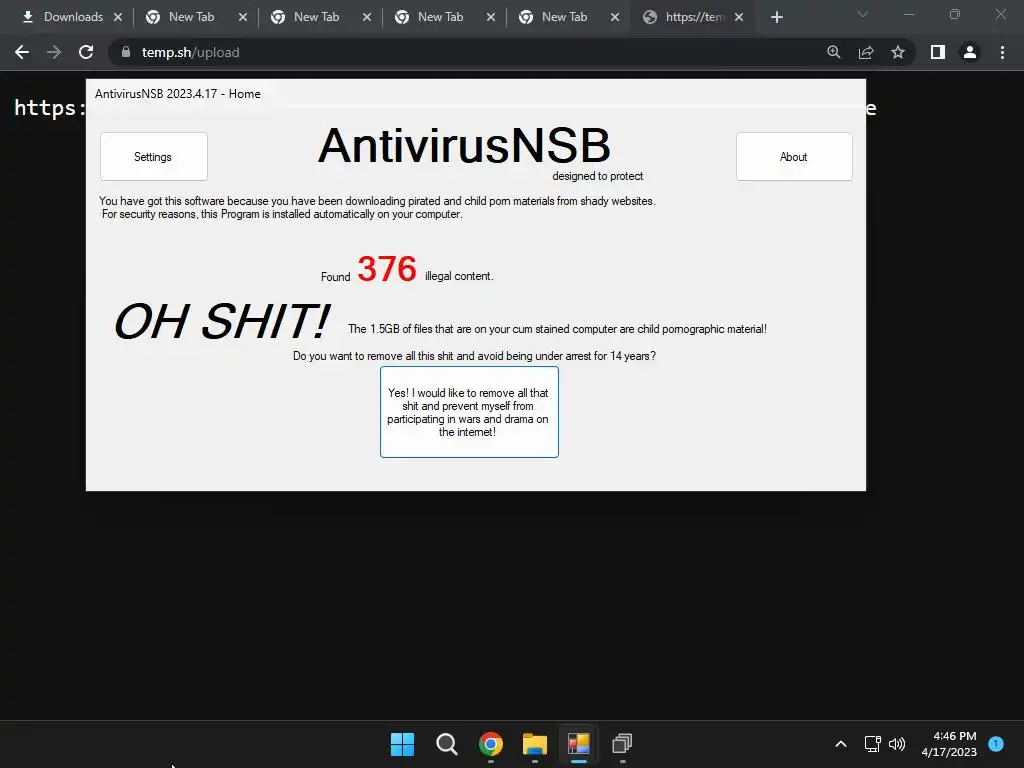Open the network tray icon
The height and width of the screenshot is (768, 1024).
tap(872, 744)
